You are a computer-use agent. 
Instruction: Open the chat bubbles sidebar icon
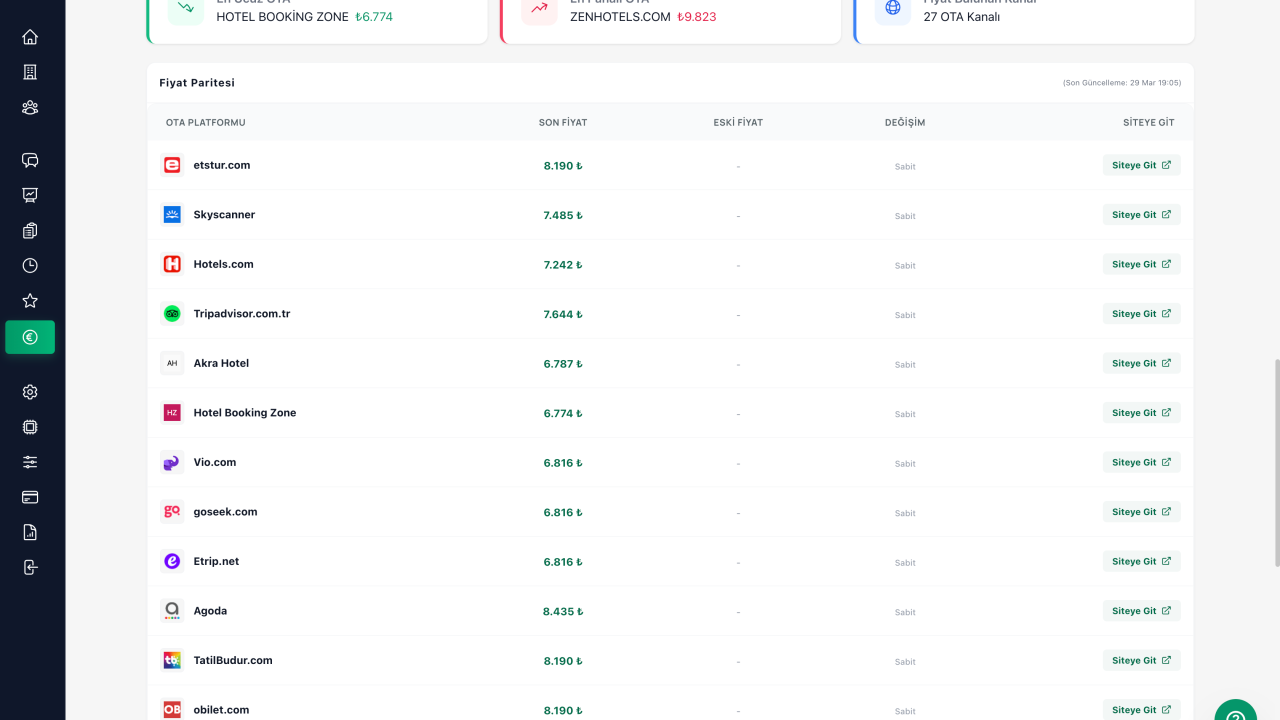[x=30, y=160]
